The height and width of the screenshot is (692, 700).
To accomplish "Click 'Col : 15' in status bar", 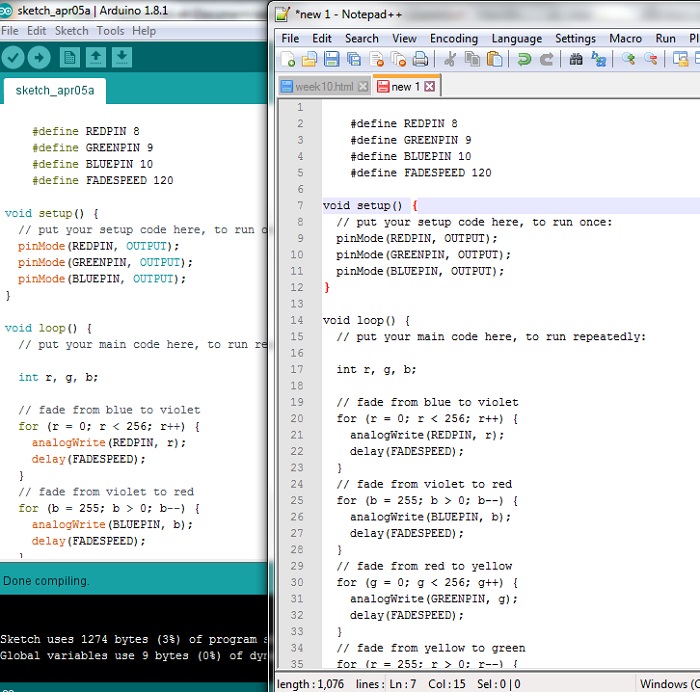I will [x=446, y=684].
